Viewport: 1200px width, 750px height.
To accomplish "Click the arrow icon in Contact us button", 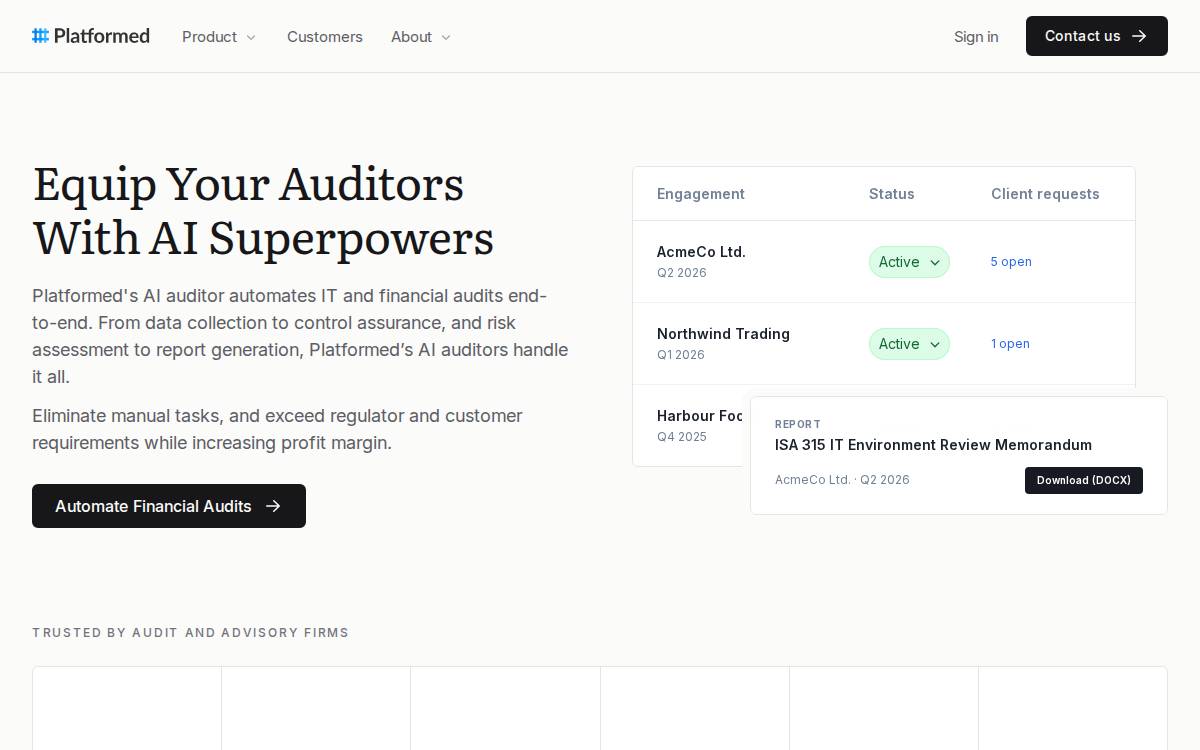I will pyautogui.click(x=1139, y=36).
